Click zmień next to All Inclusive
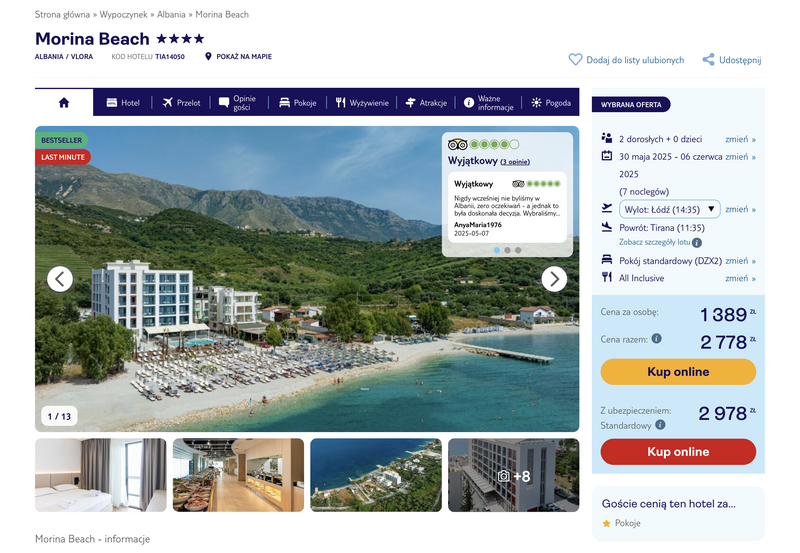 pos(740,278)
